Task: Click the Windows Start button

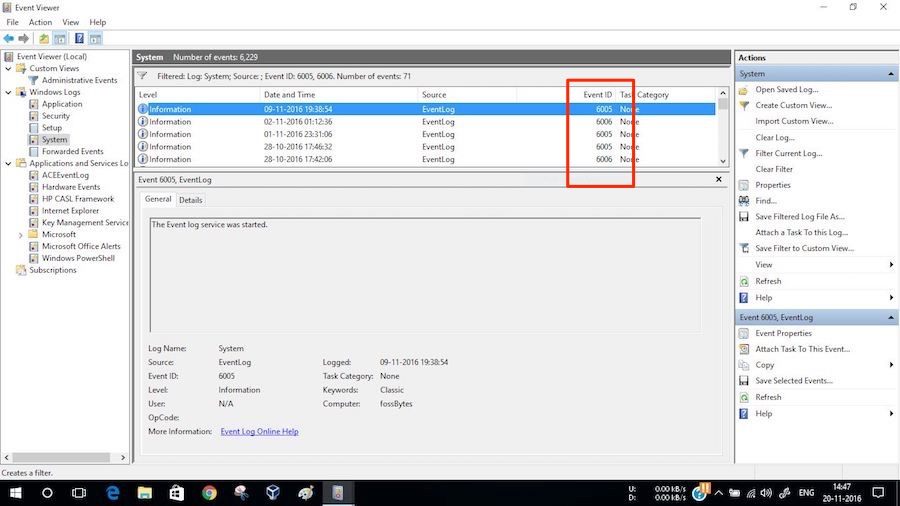Action: [x=15, y=493]
